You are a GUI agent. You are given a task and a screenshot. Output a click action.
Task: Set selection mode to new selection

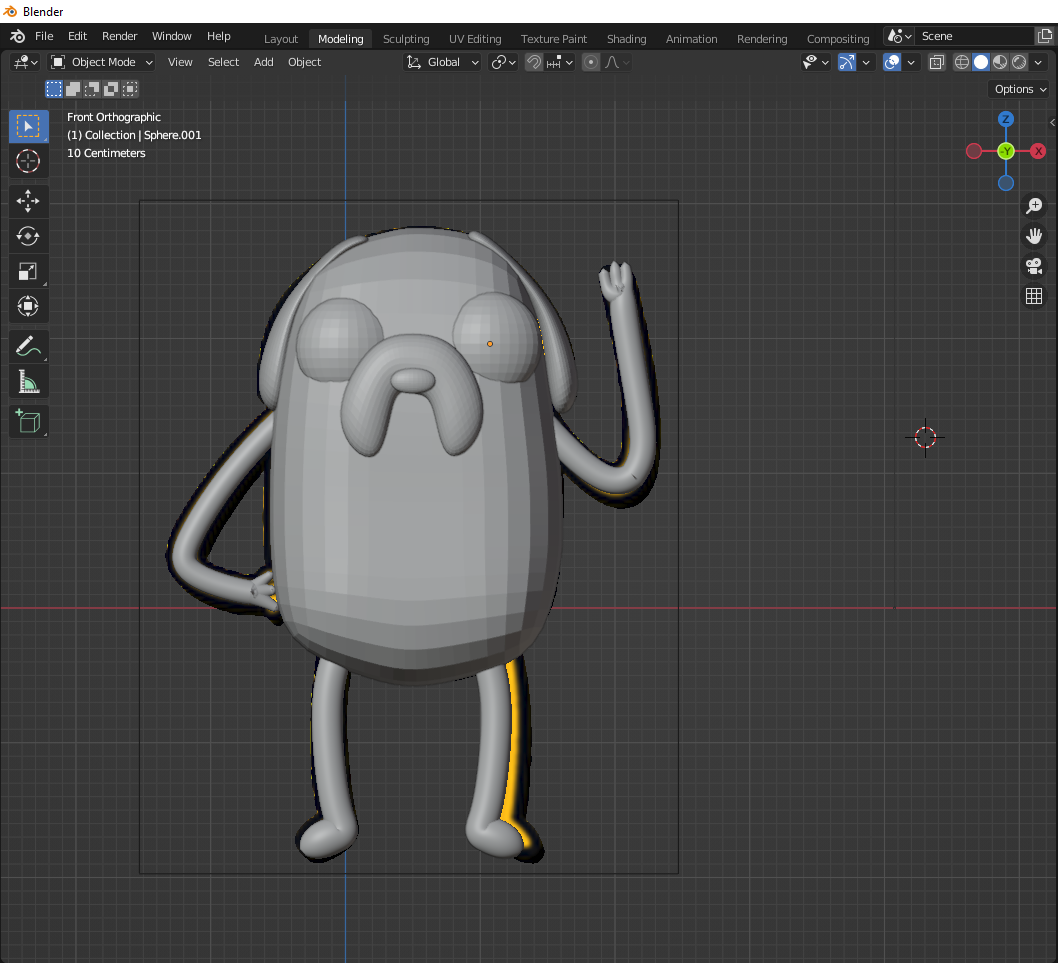coord(54,88)
